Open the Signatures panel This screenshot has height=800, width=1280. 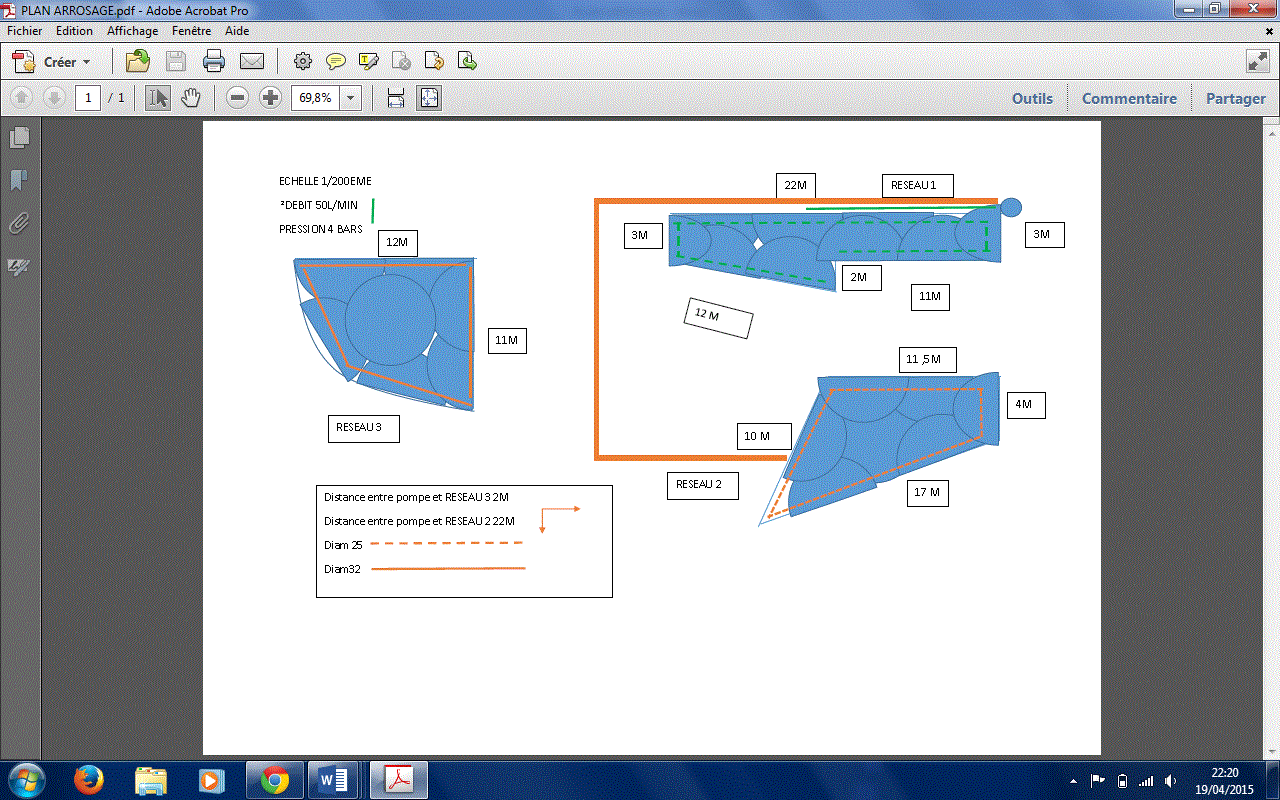click(x=19, y=267)
